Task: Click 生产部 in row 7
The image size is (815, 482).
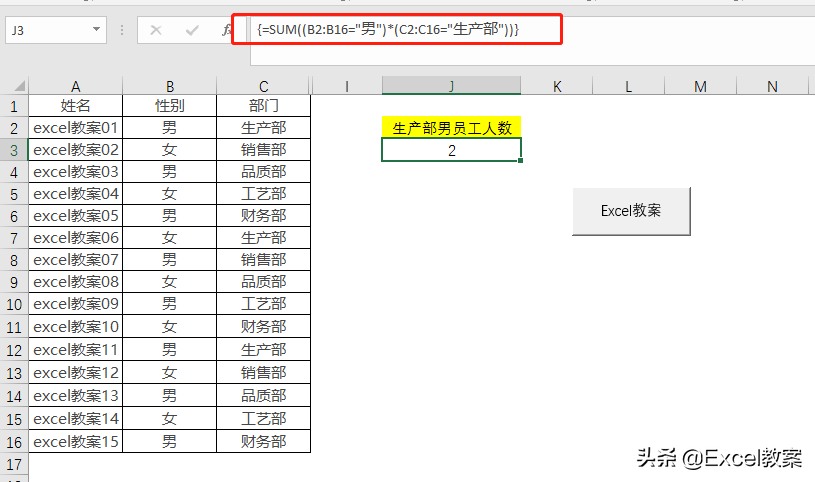Action: (264, 238)
